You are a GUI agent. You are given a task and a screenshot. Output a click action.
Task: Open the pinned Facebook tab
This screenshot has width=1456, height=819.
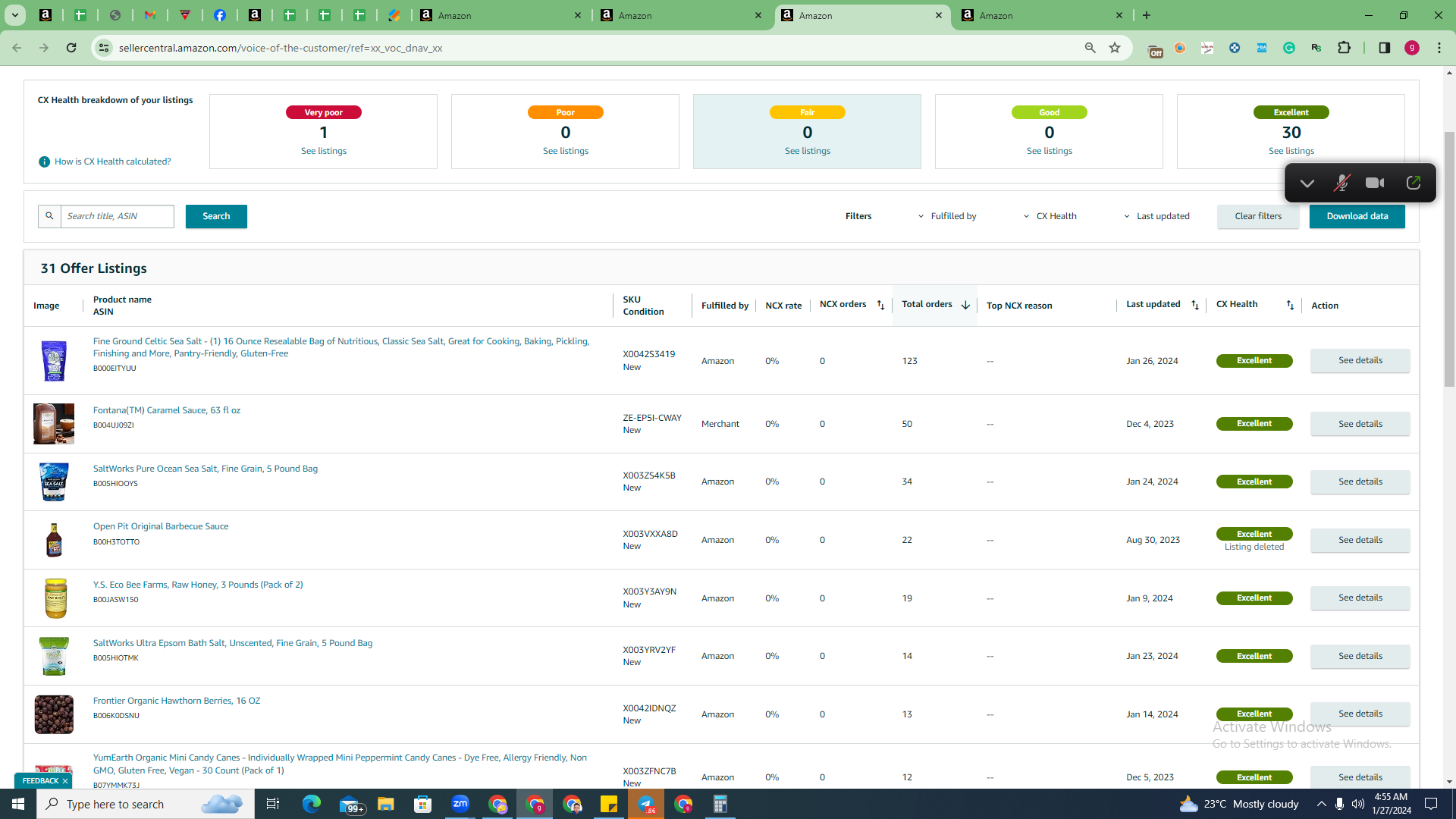pos(220,15)
